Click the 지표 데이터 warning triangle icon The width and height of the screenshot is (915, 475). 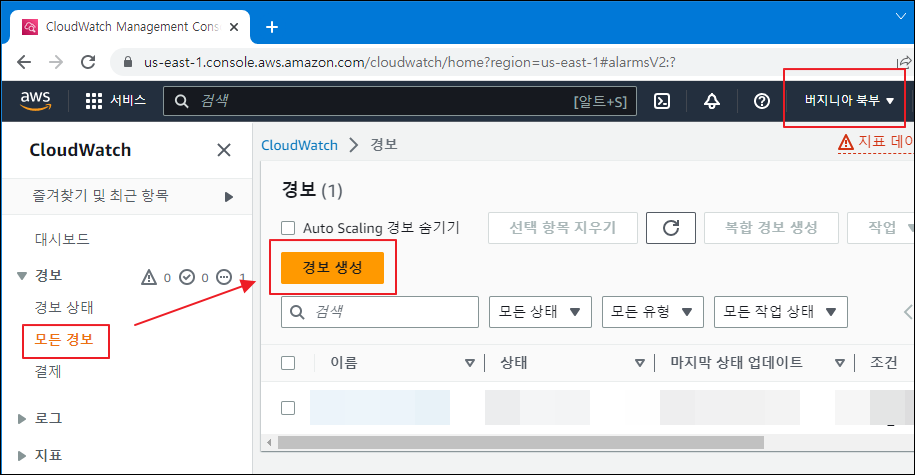click(846, 142)
